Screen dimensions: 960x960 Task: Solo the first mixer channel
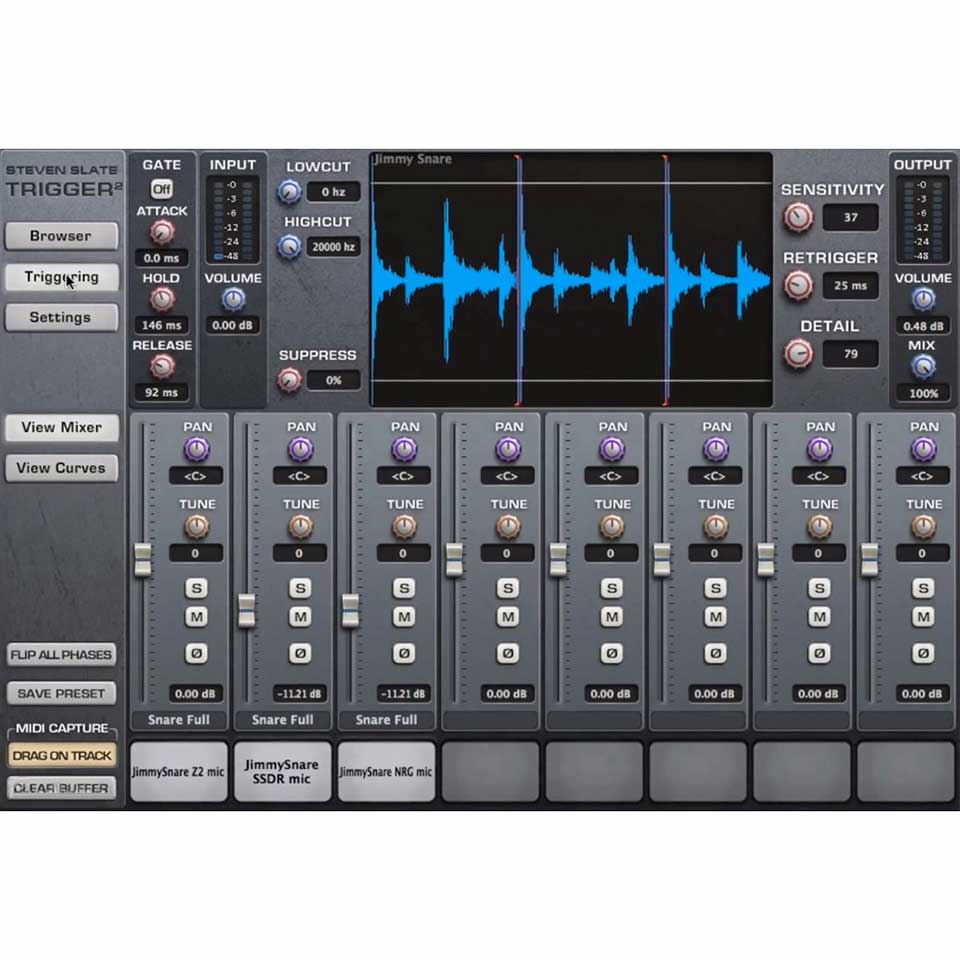[x=196, y=588]
